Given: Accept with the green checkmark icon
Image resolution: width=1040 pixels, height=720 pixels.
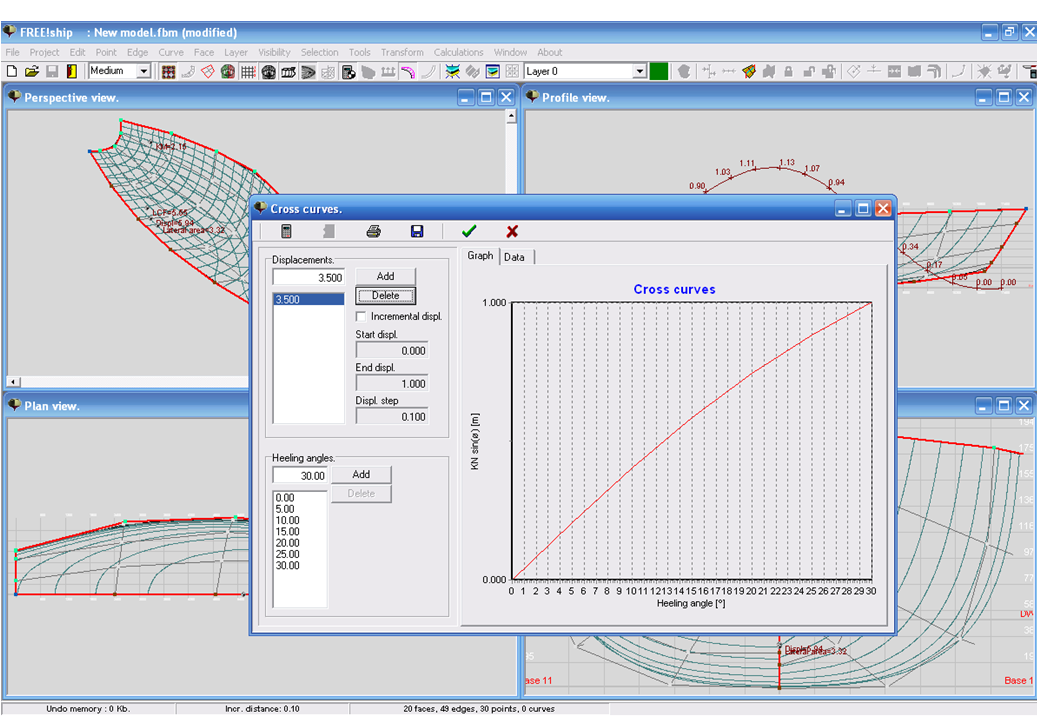Looking at the screenshot, I should [x=469, y=231].
